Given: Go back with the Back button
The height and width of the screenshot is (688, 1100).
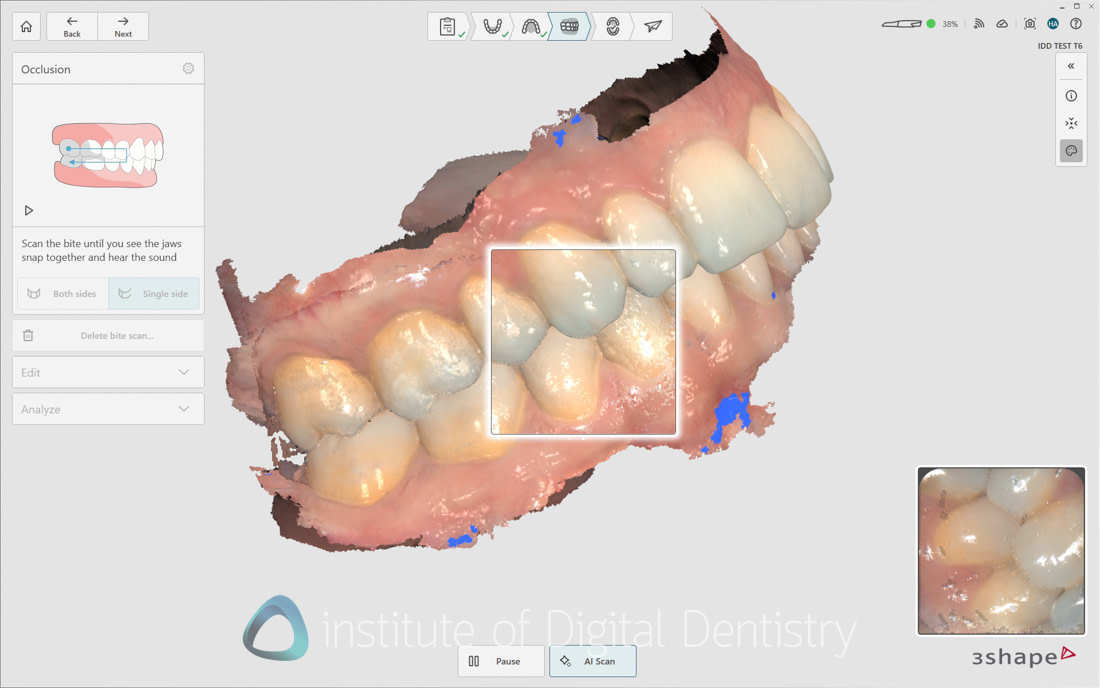Looking at the screenshot, I should [71, 26].
